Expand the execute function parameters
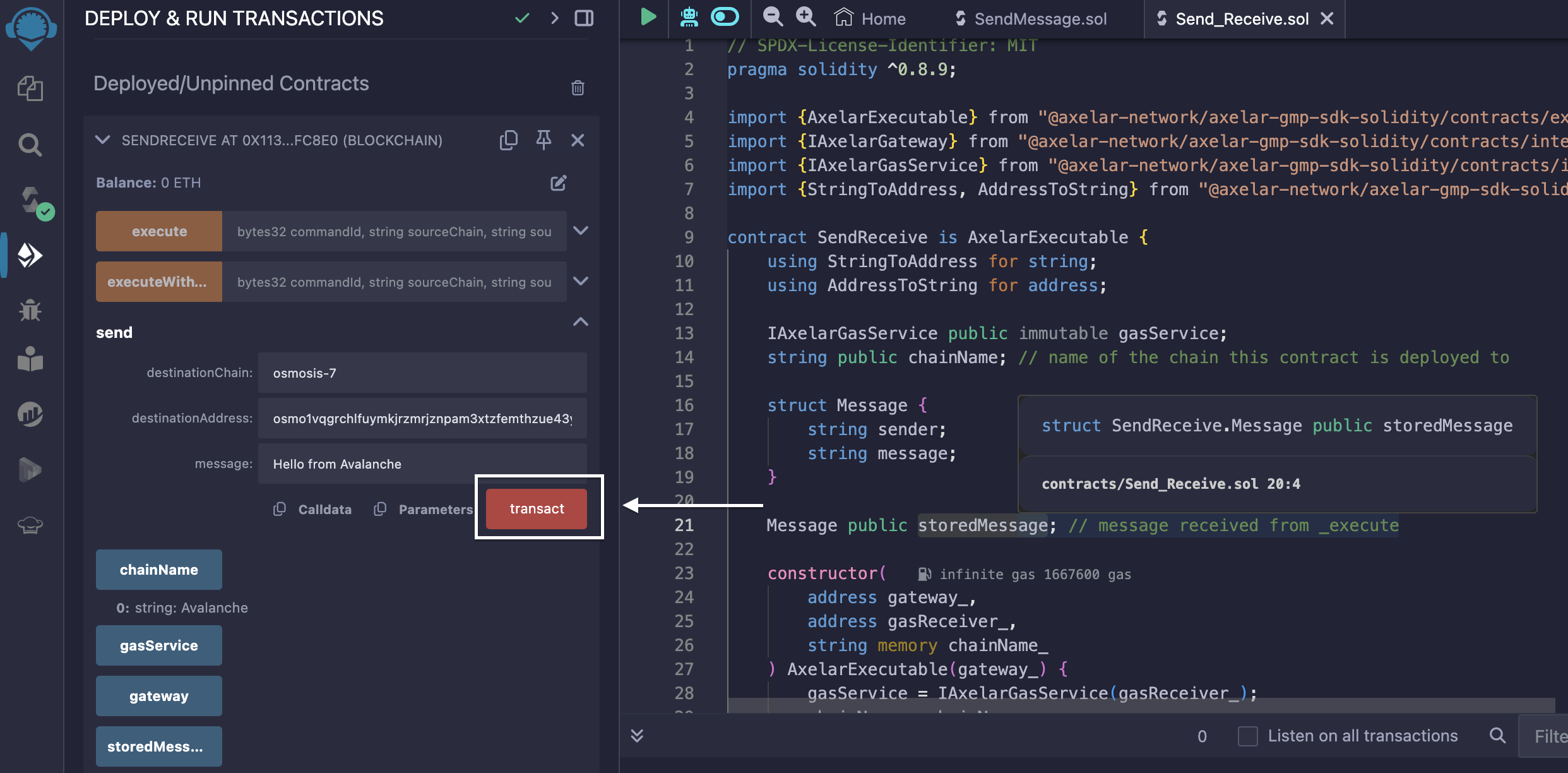The image size is (1568, 773). [x=581, y=231]
